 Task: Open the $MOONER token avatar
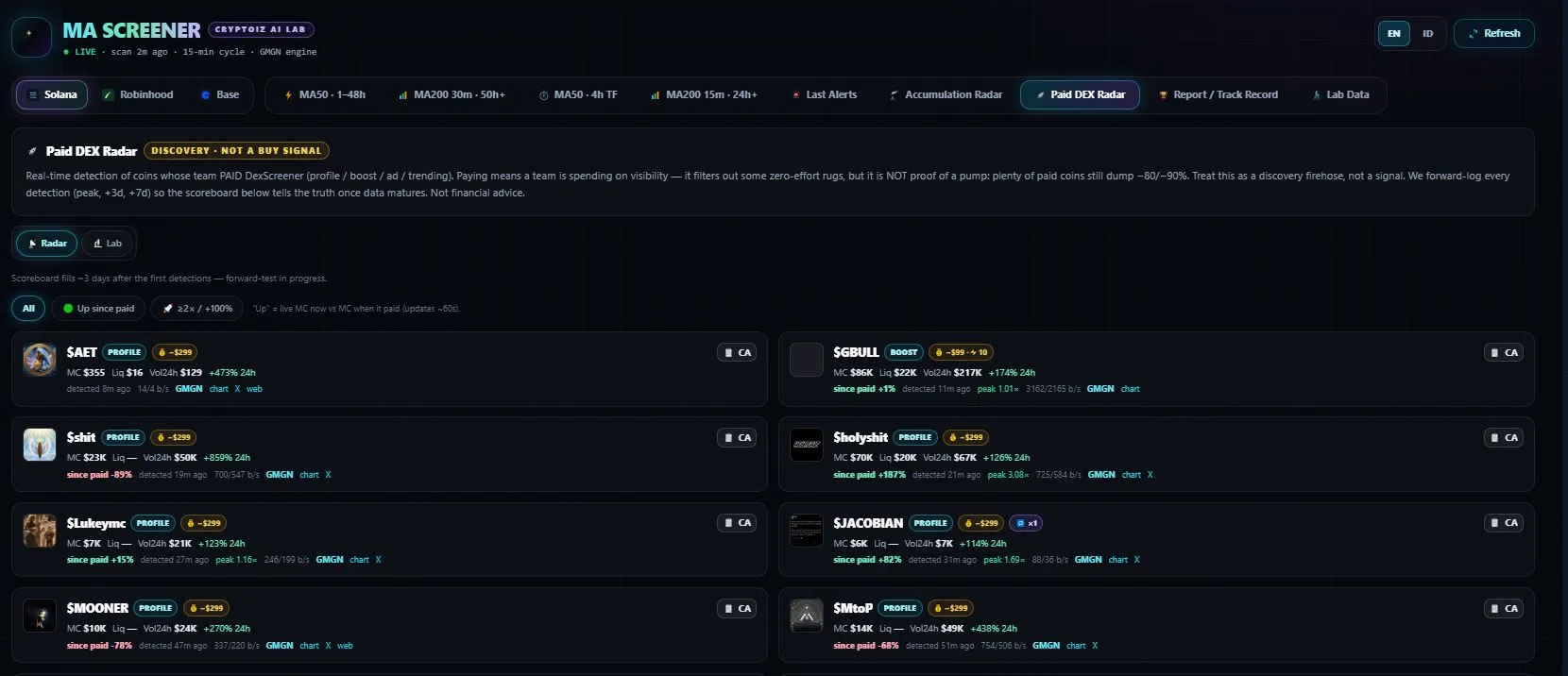click(x=40, y=617)
